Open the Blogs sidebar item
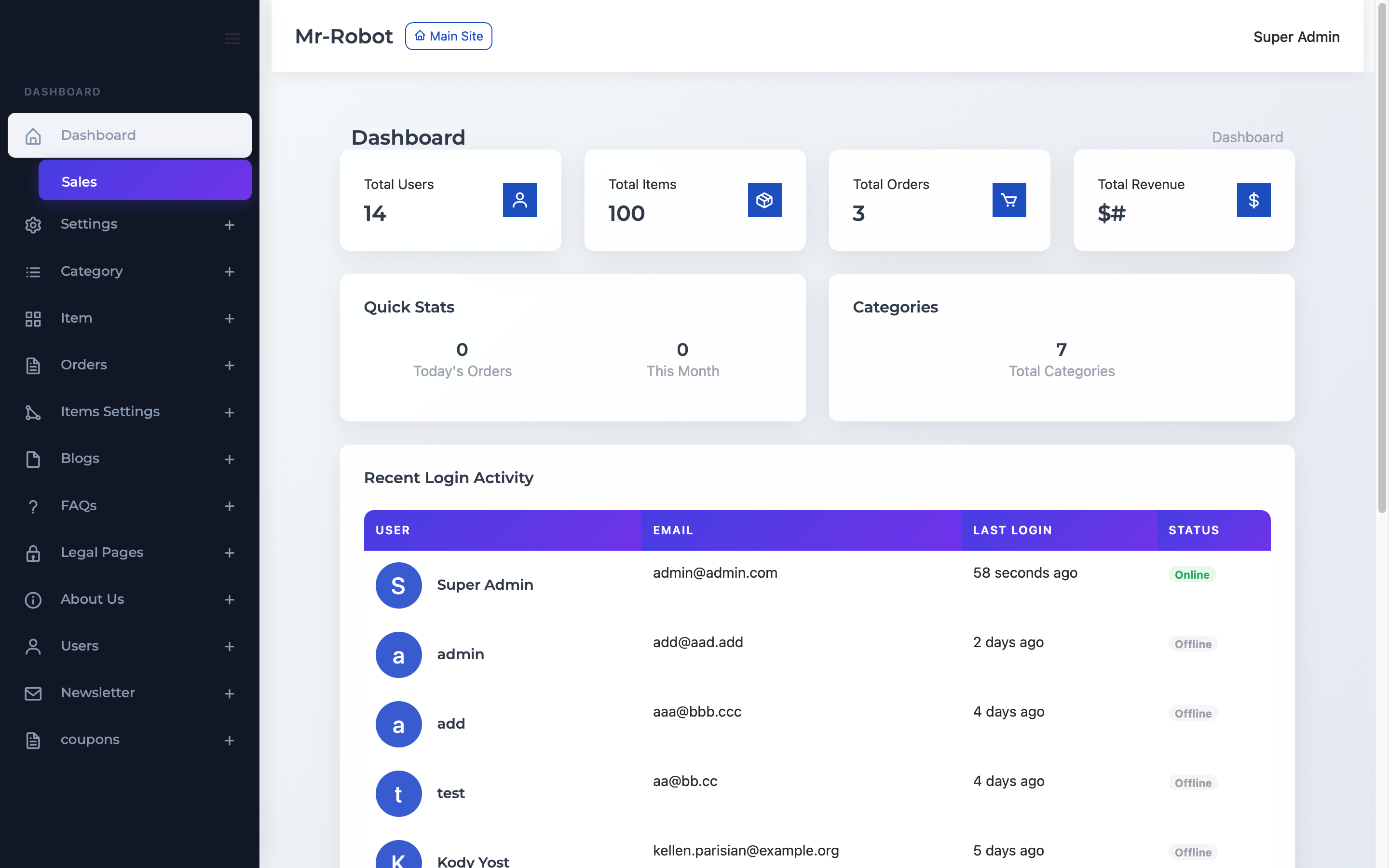1389x868 pixels. (x=81, y=458)
